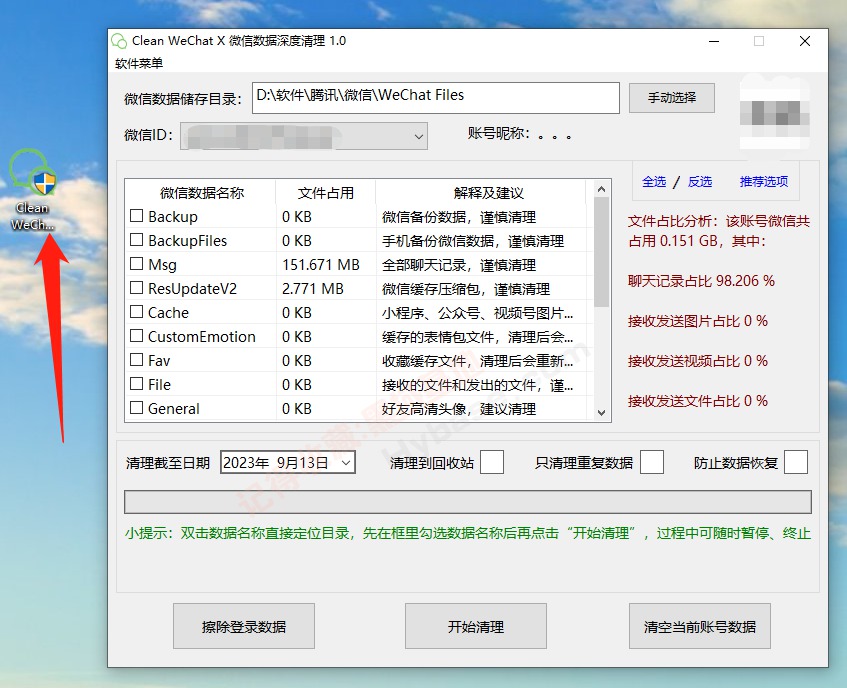Check the BackupFiles checkbox
Image resolution: width=847 pixels, height=688 pixels.
[x=137, y=240]
